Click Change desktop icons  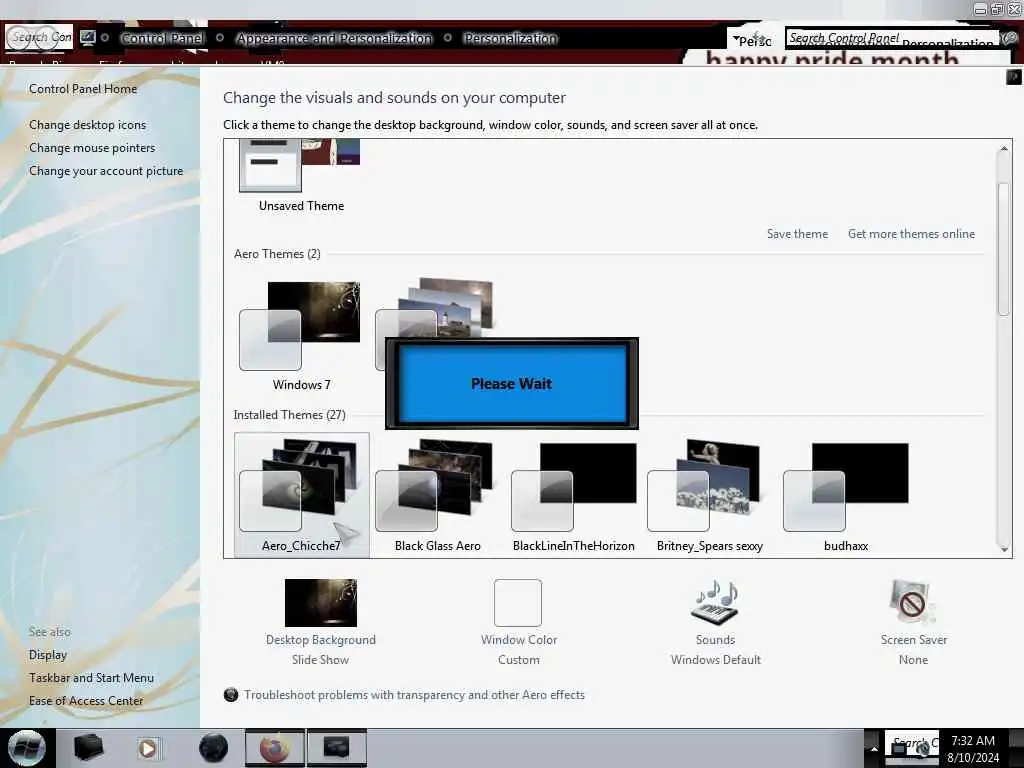[x=88, y=125]
